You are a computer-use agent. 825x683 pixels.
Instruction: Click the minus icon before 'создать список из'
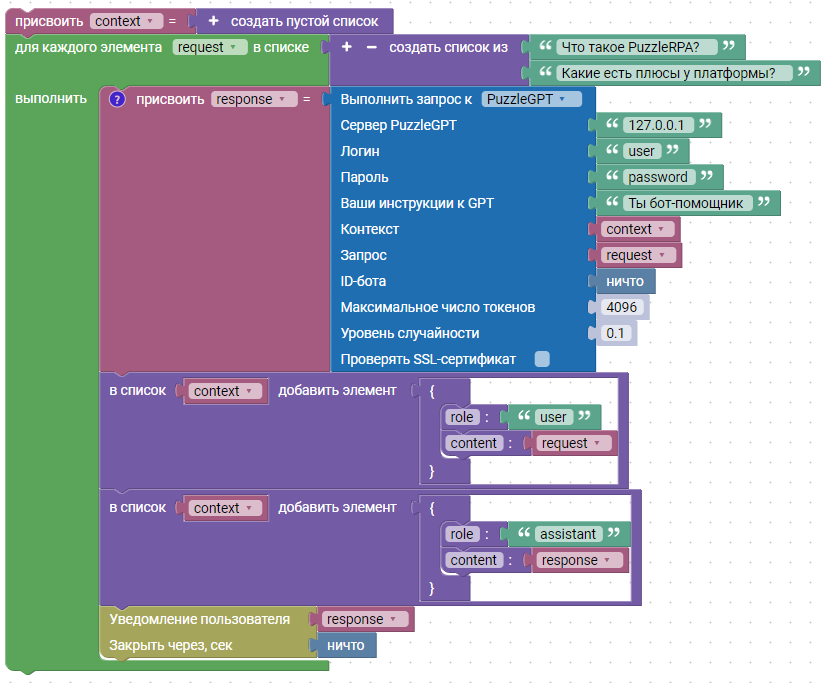coord(371,47)
